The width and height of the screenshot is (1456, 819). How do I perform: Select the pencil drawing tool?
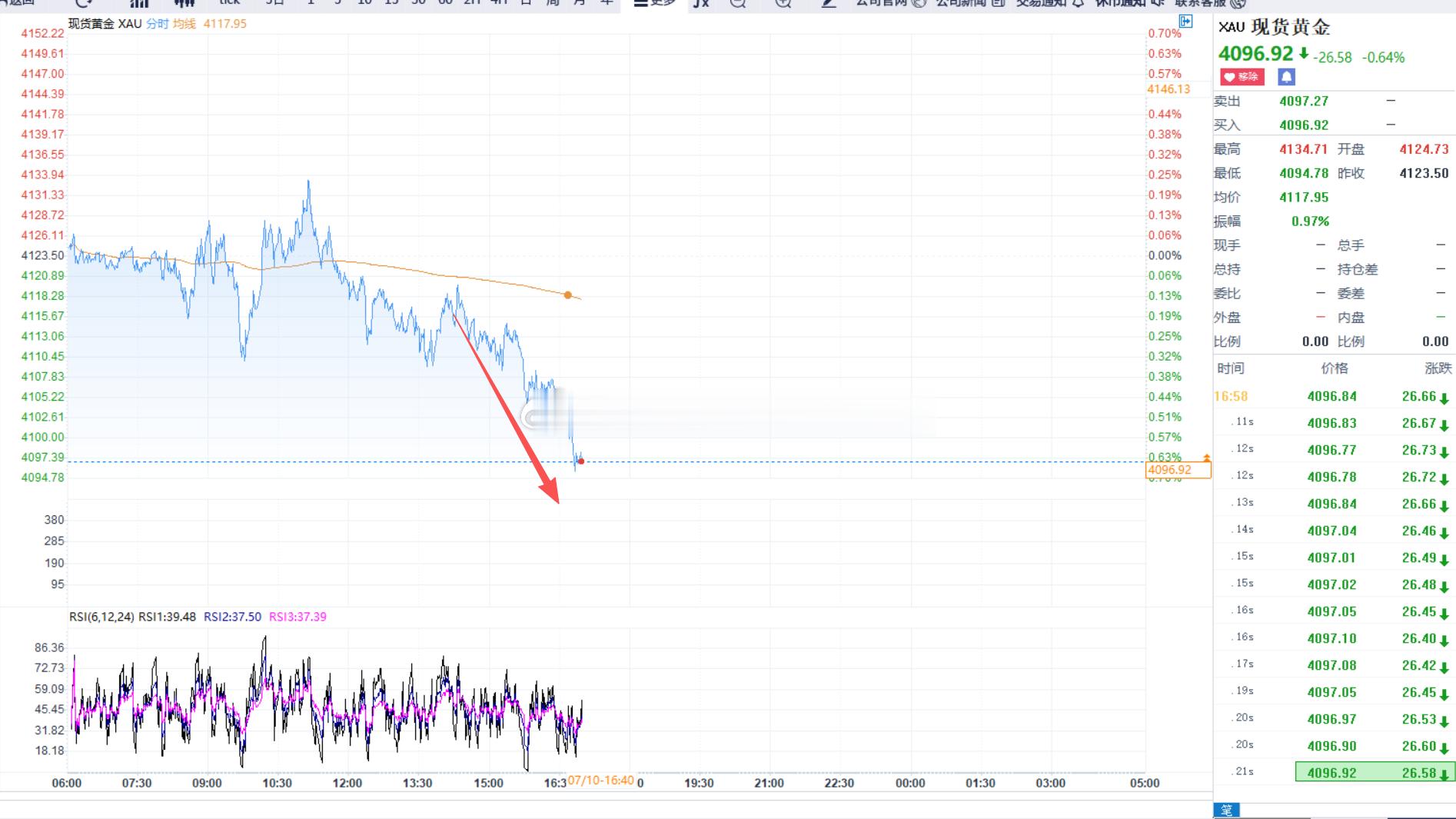click(829, 3)
